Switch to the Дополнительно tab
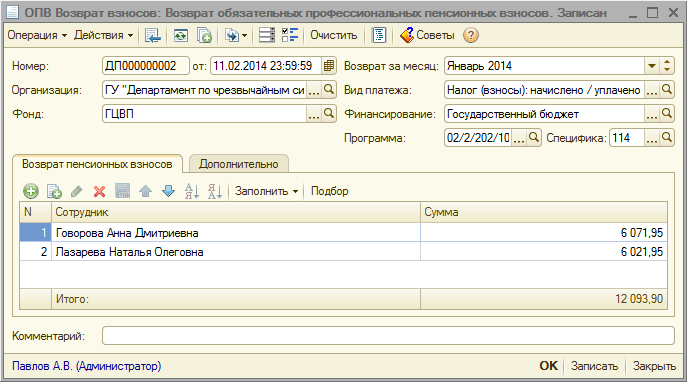The image size is (687, 382). (239, 164)
